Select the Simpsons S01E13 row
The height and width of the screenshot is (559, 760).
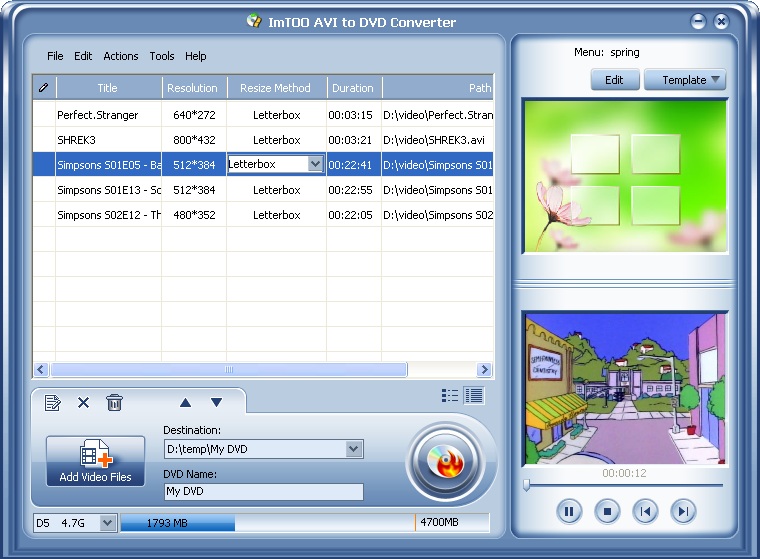[263, 190]
